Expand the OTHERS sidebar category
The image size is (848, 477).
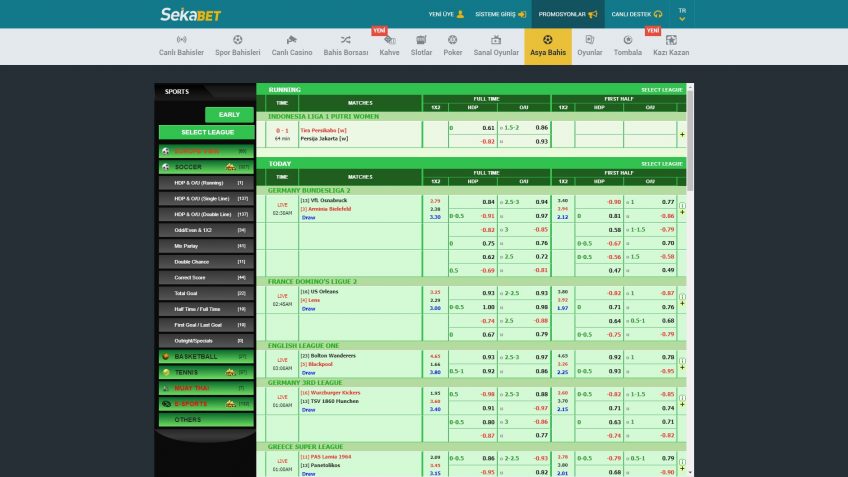tap(207, 420)
